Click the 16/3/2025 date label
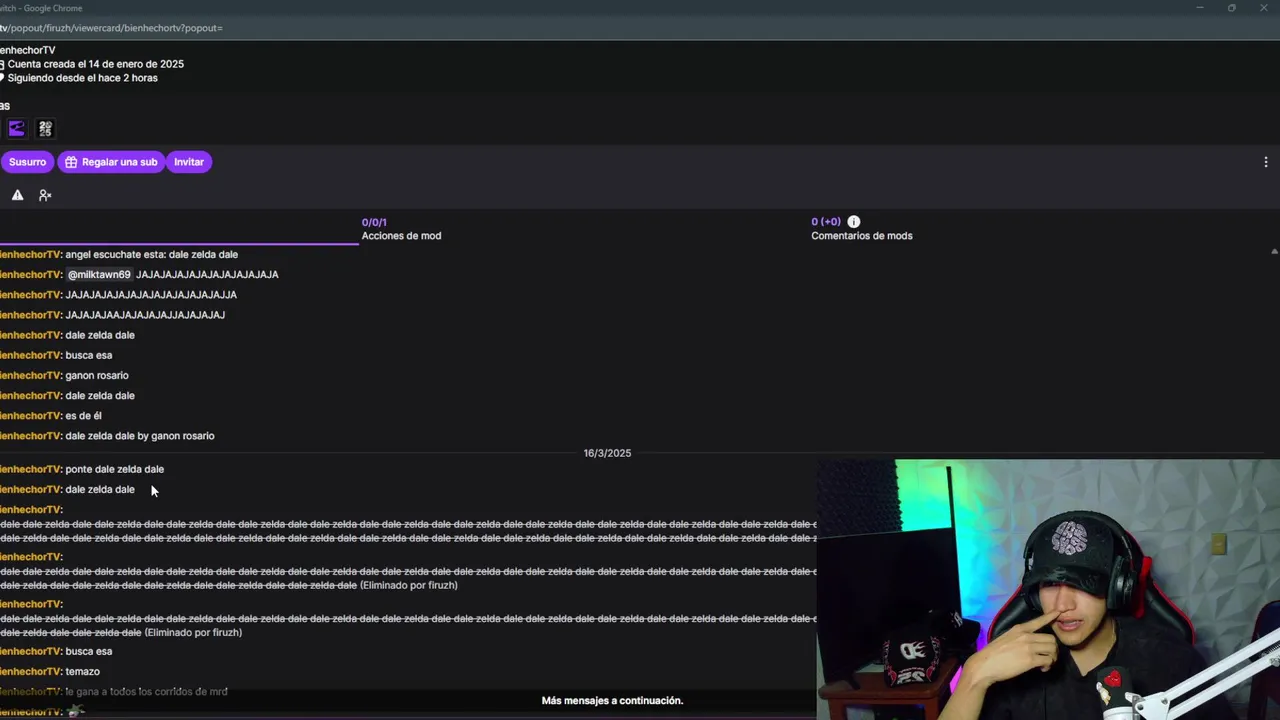Screen dimensions: 1280x720 pyautogui.click(x=607, y=453)
